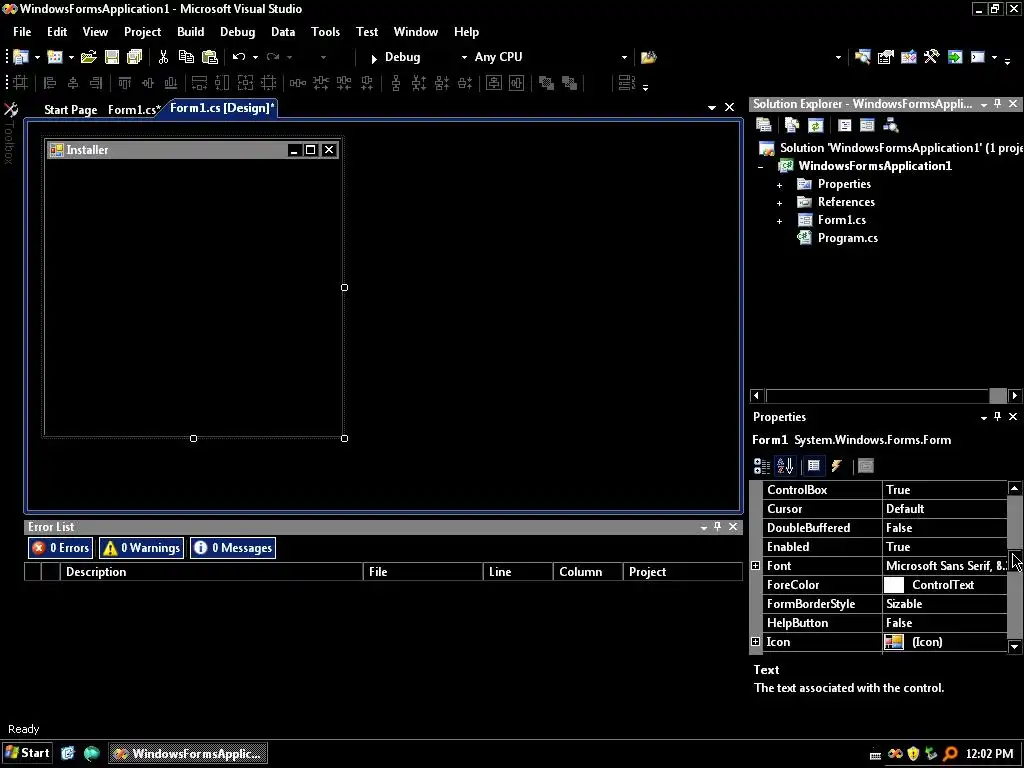
Task: Open the auto-hidden Toolbox side tab
Action: click(10, 133)
